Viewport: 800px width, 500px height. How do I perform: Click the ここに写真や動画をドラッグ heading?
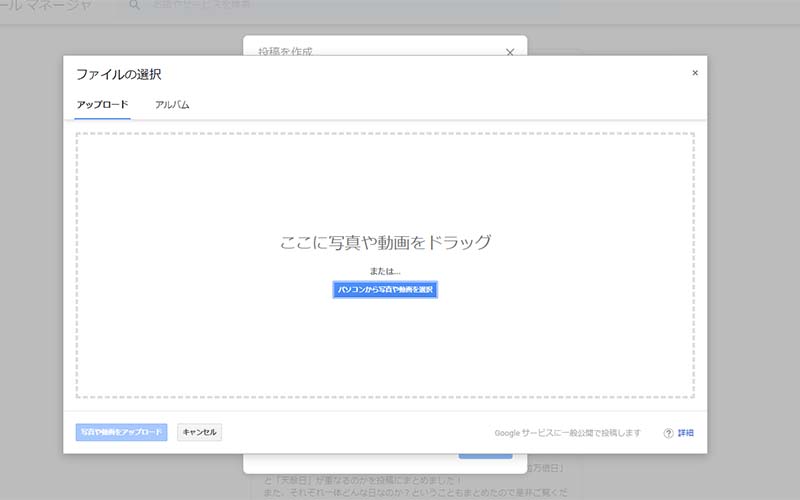(385, 242)
